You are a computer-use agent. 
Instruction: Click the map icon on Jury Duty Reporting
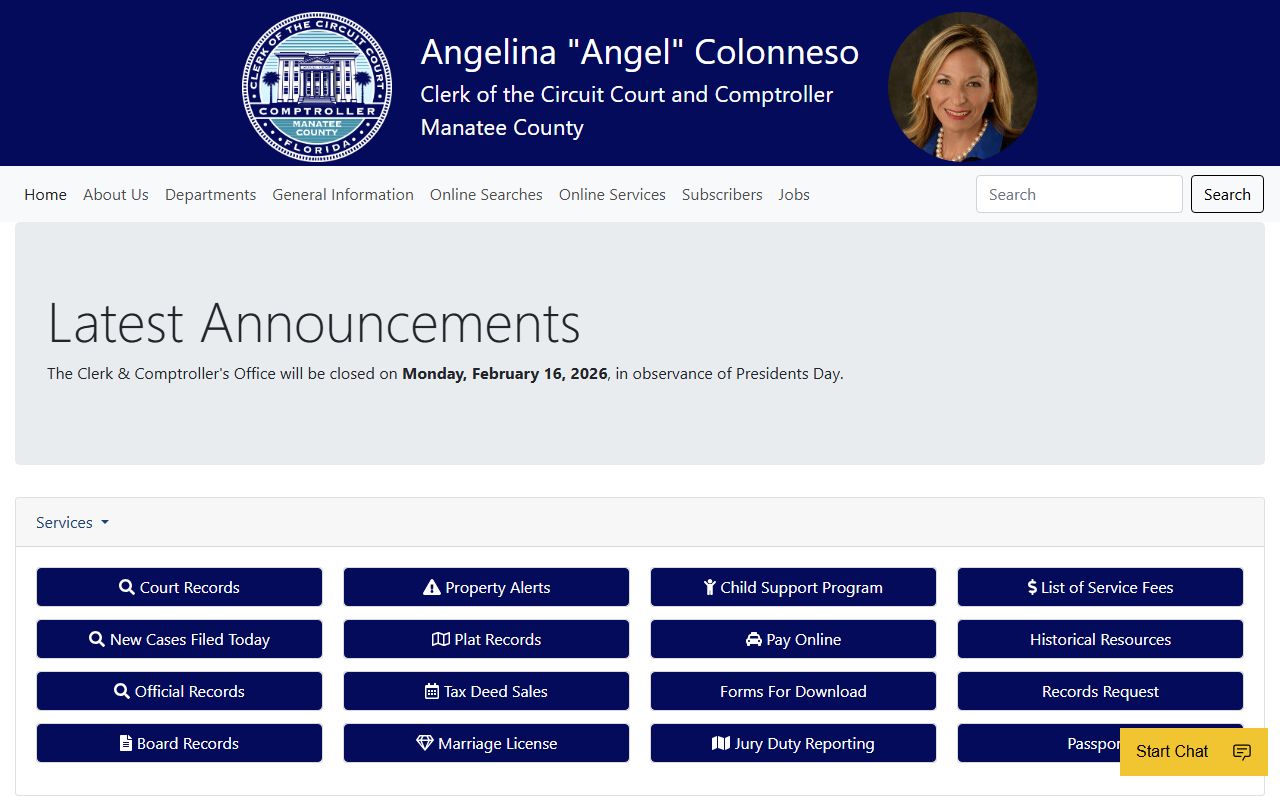721,743
